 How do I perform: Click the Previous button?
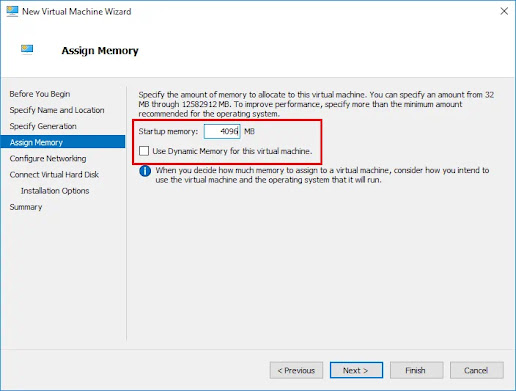tap(296, 370)
